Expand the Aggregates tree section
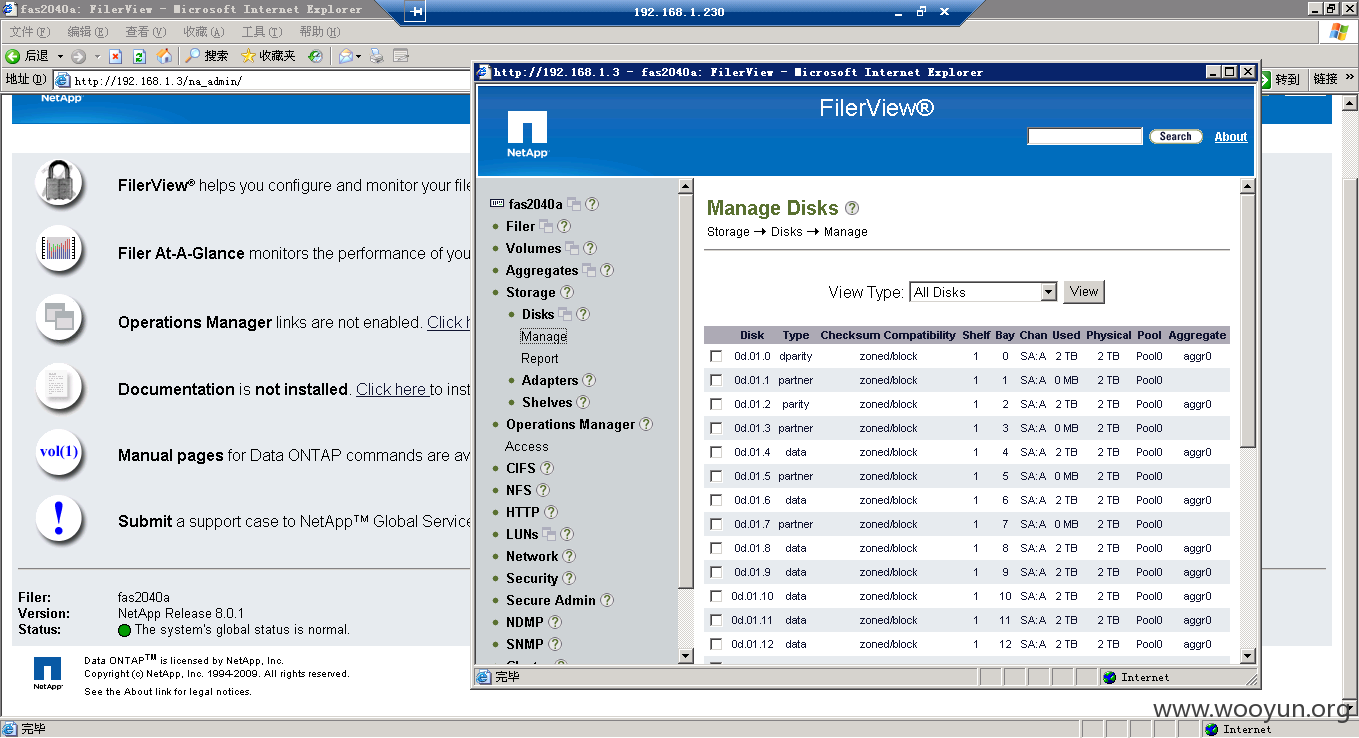This screenshot has width=1359, height=738. [x=542, y=270]
